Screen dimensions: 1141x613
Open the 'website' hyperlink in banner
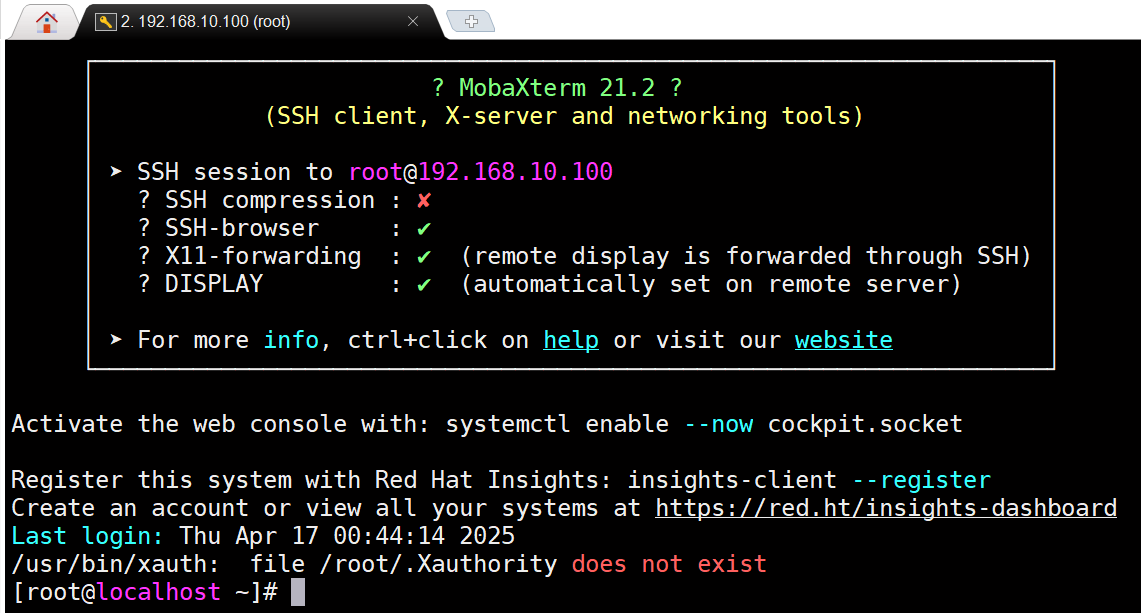coord(843,340)
